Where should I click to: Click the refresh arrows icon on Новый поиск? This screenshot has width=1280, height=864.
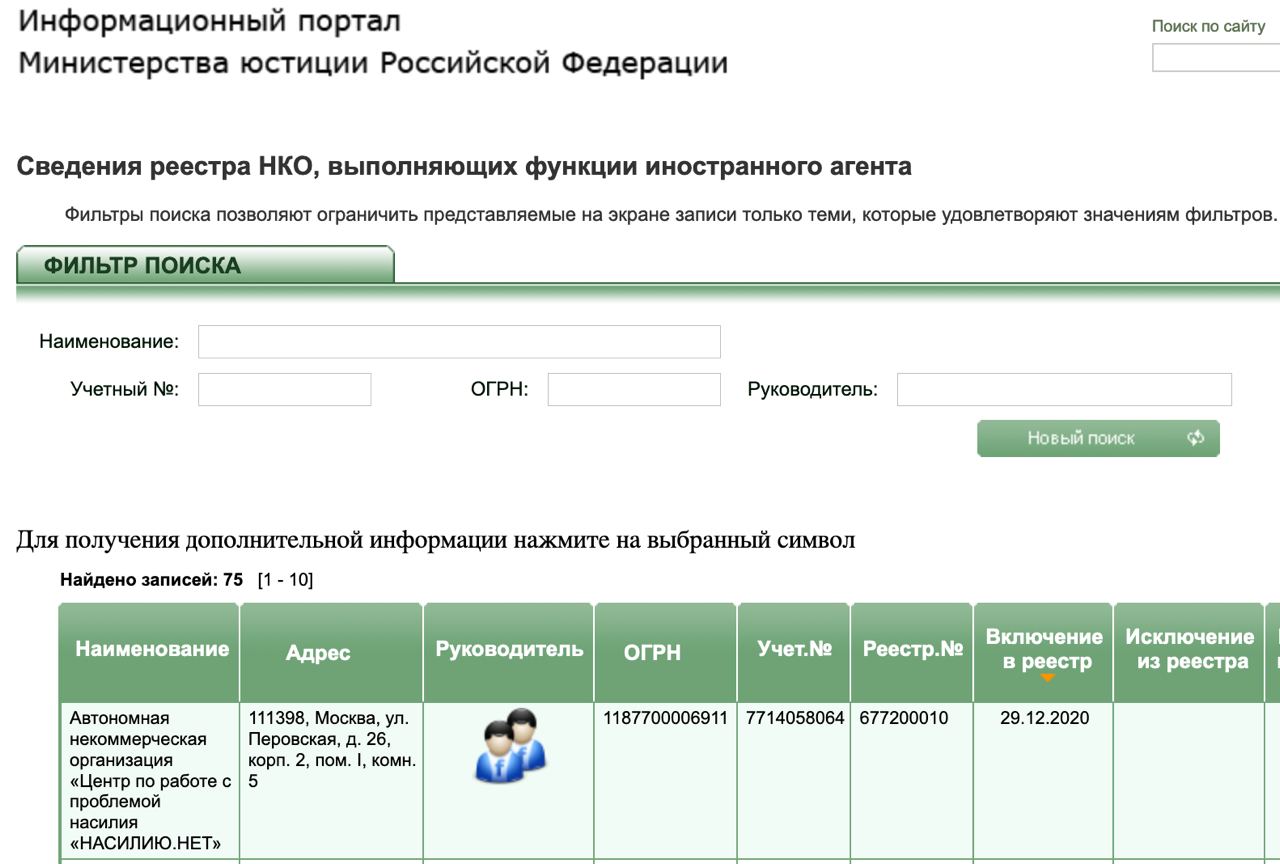pos(1196,438)
